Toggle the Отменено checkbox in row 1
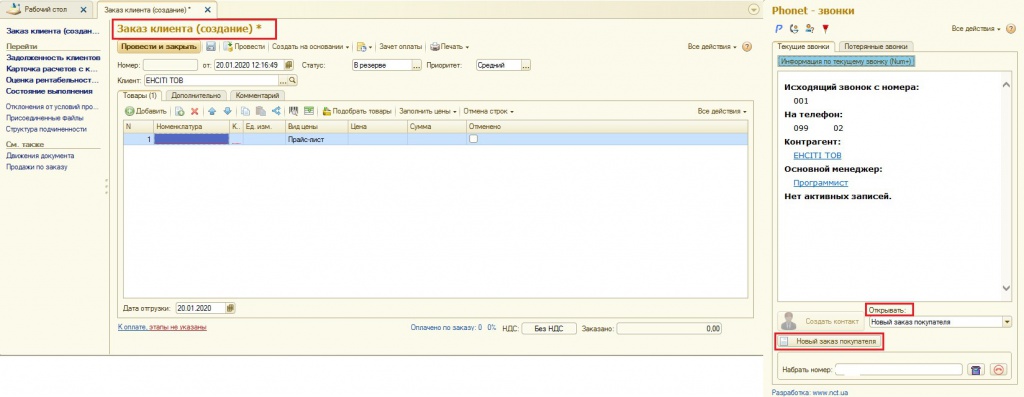This screenshot has width=1024, height=397. pos(473,139)
